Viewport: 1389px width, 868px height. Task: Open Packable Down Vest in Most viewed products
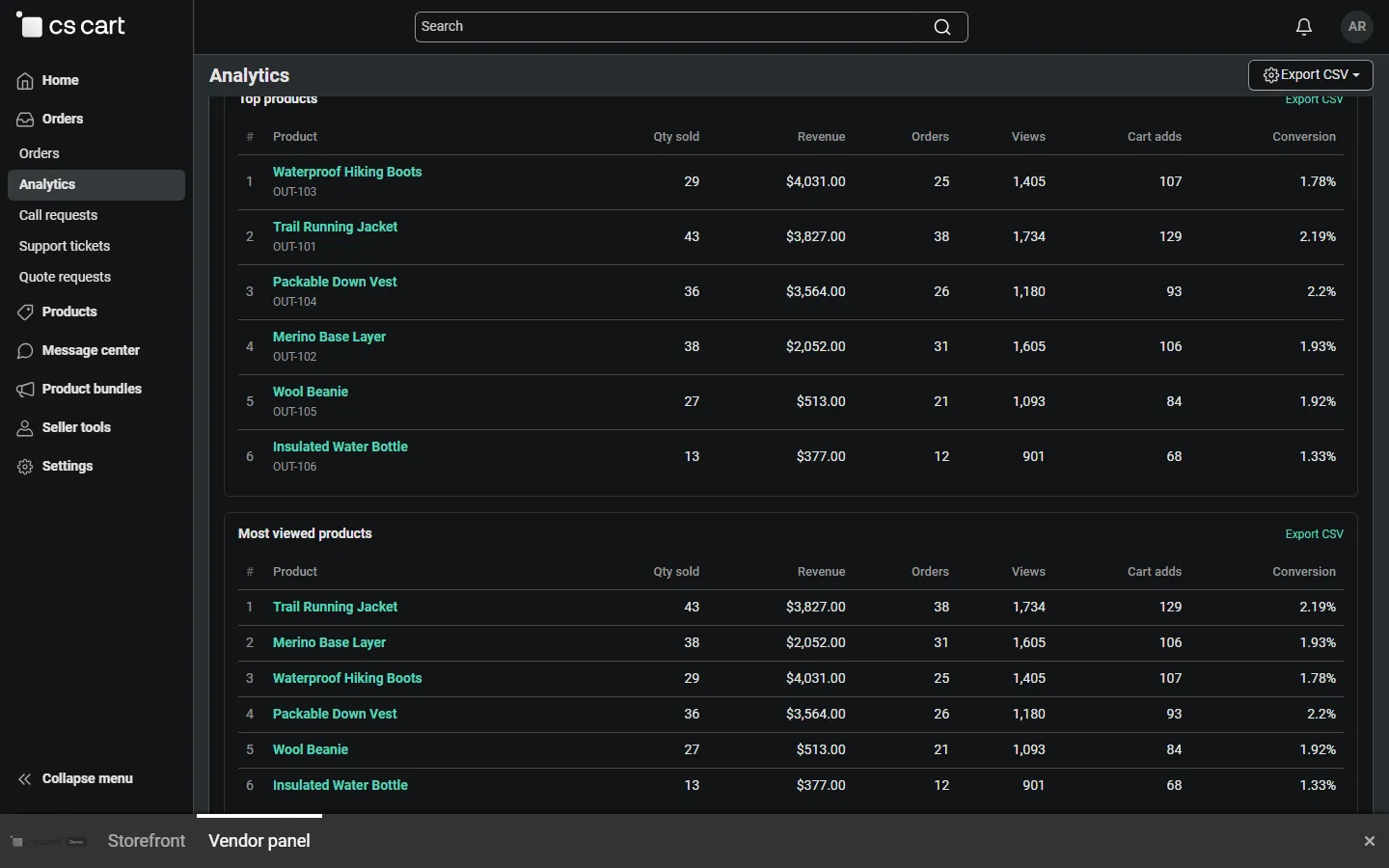pos(335,715)
